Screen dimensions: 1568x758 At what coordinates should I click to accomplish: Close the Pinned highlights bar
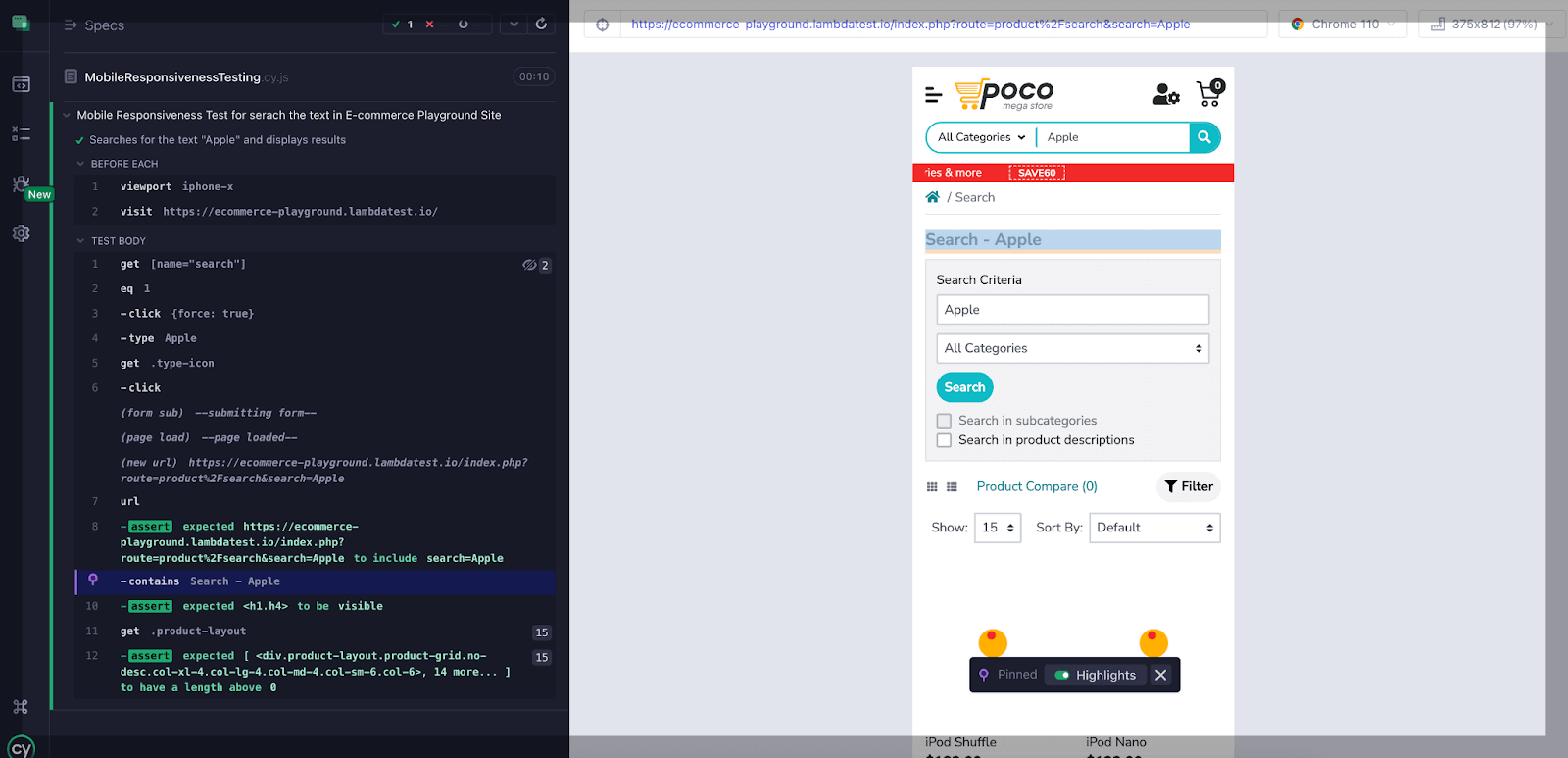(x=1161, y=675)
